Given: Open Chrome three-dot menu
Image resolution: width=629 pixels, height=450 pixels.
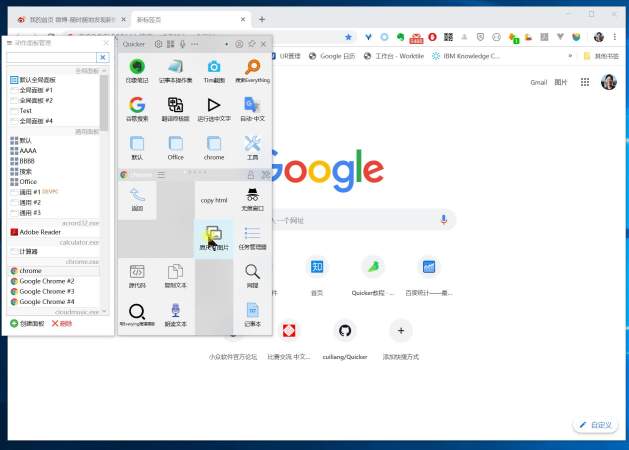Looking at the screenshot, I should 615,37.
